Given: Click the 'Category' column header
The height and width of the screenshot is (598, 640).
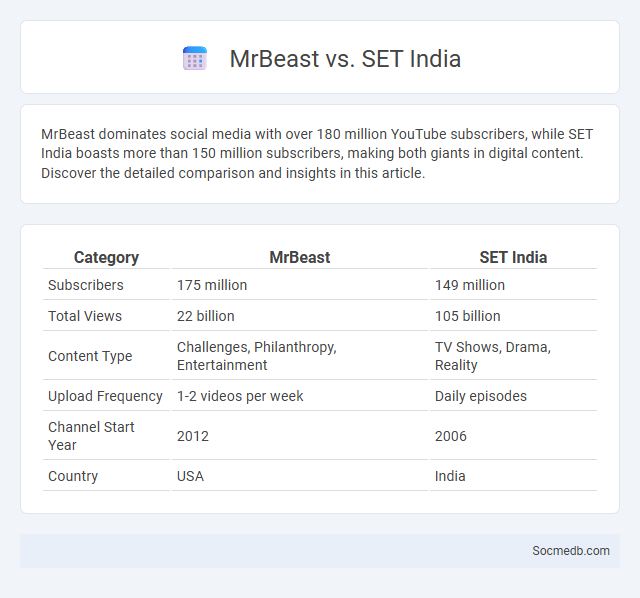Looking at the screenshot, I should 106,257.
